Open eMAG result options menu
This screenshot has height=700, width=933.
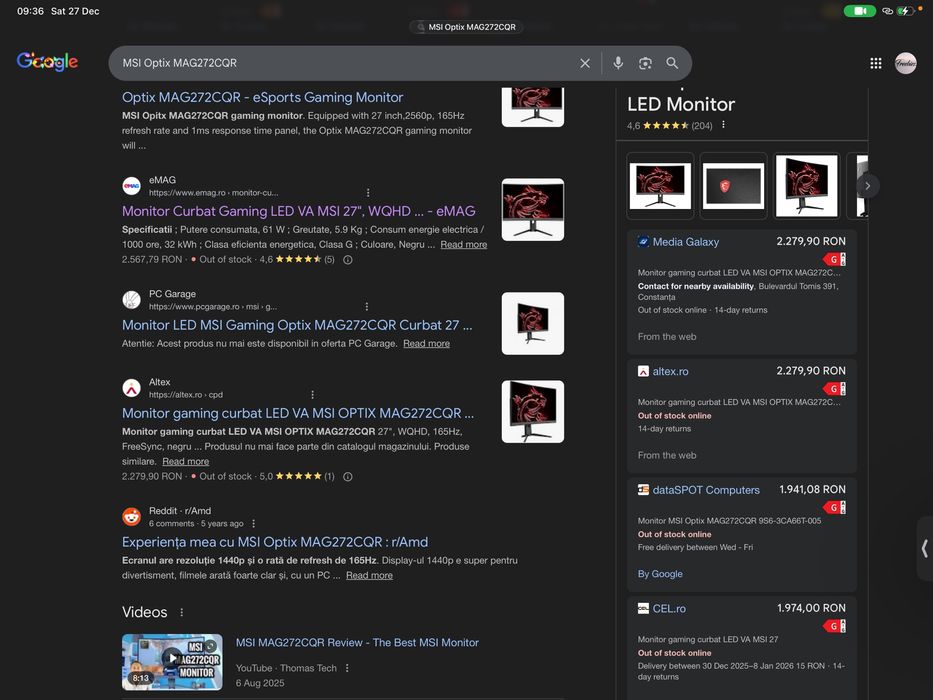(x=368, y=192)
